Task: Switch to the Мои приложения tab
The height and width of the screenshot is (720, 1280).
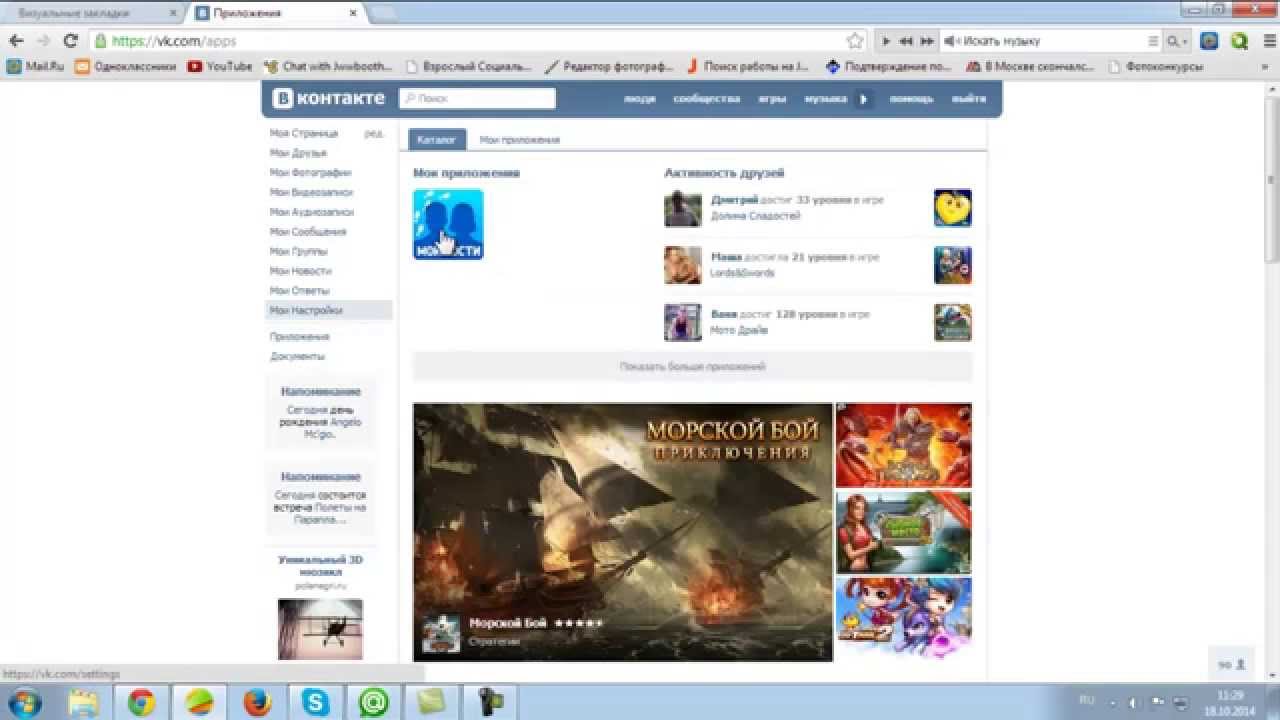Action: (519, 140)
